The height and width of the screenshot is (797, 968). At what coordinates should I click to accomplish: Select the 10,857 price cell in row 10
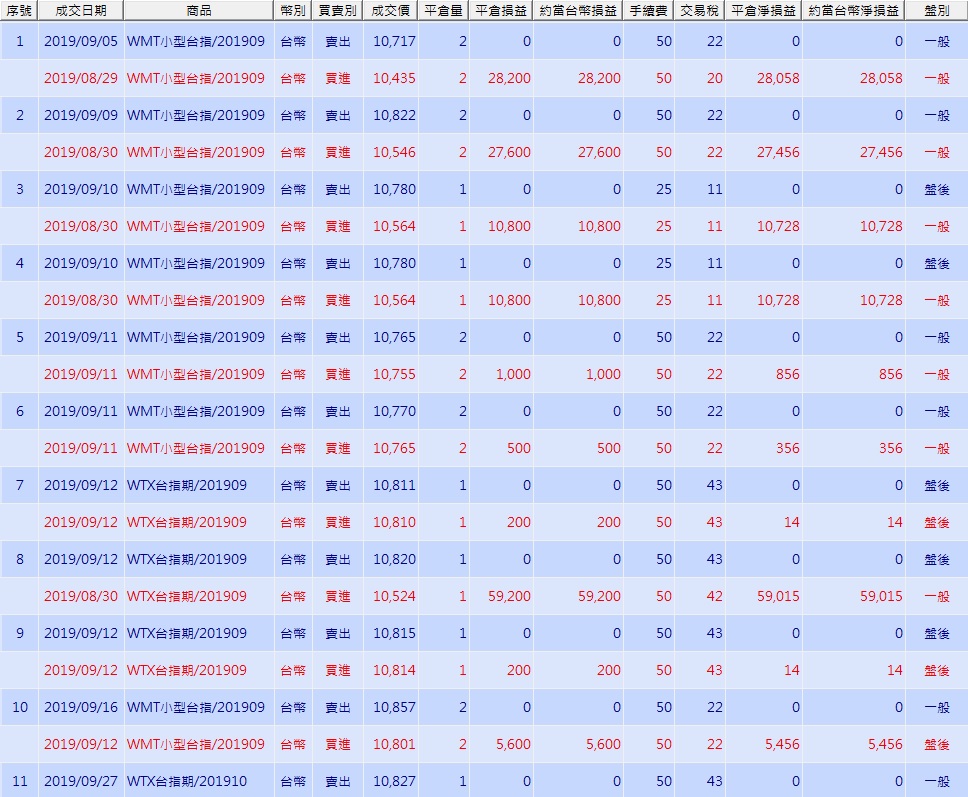click(x=394, y=707)
